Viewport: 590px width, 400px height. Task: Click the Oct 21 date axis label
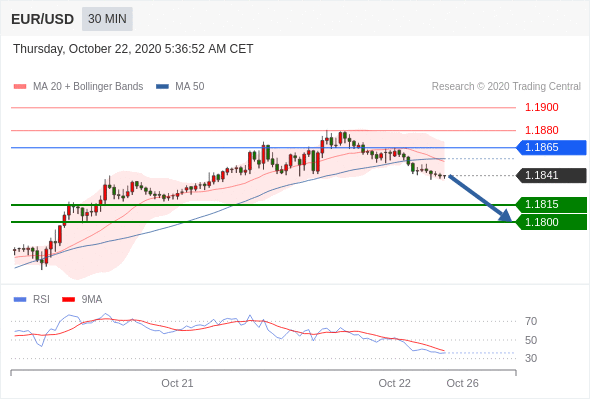177,383
